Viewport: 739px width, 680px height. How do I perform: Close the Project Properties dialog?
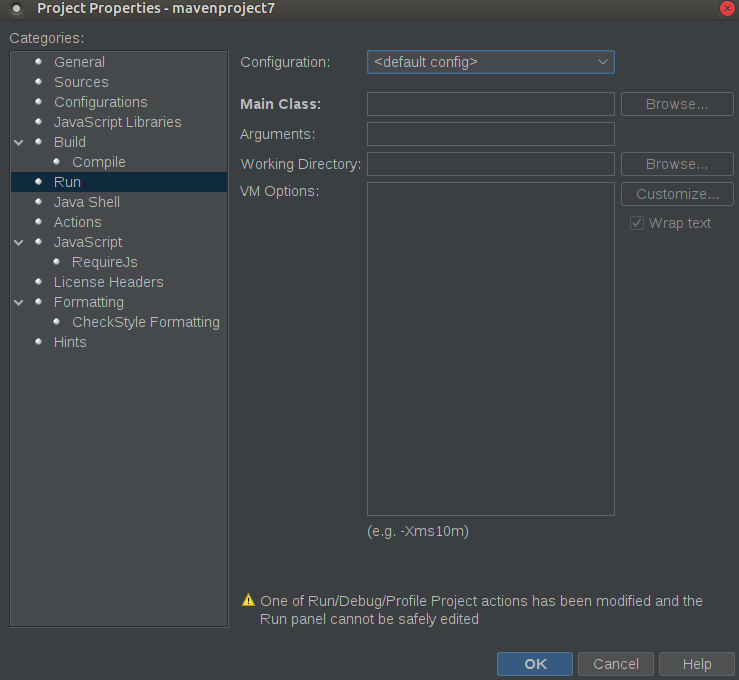coord(727,8)
